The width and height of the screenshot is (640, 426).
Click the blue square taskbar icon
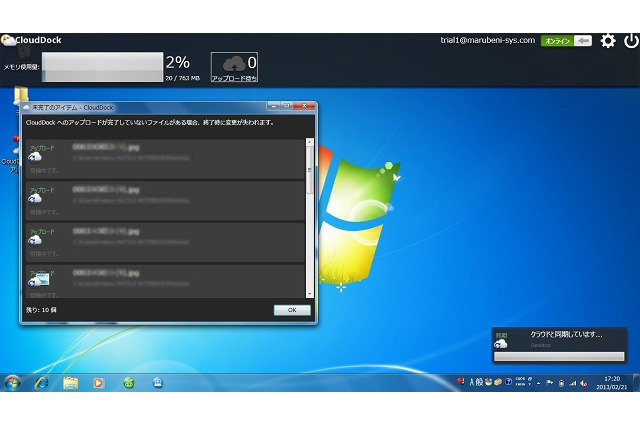pyautogui.click(x=158, y=383)
